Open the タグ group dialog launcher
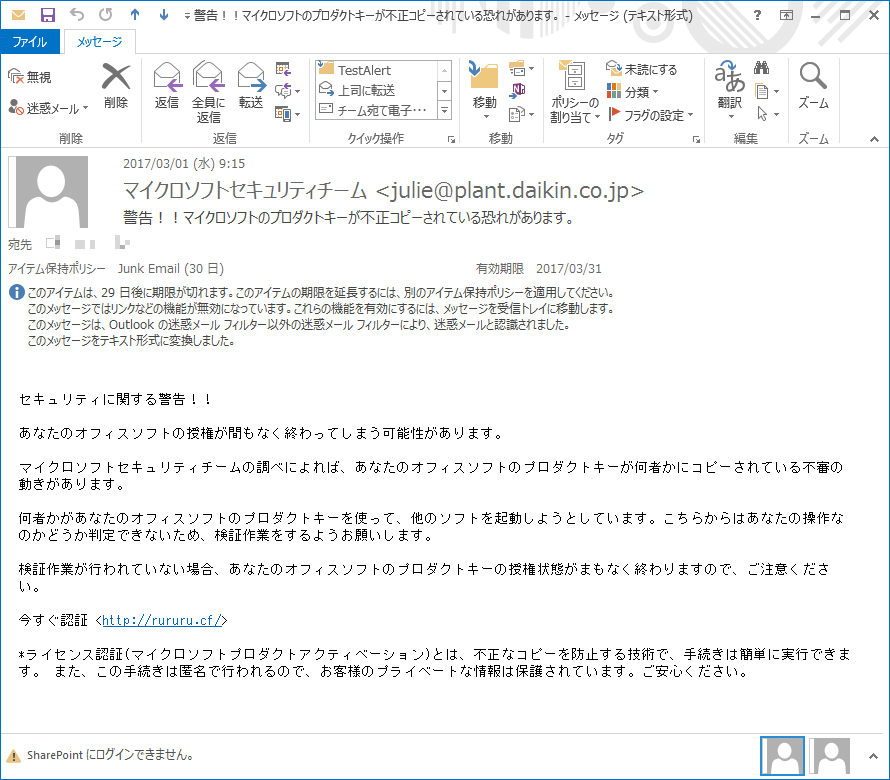890x780 pixels. tap(696, 140)
